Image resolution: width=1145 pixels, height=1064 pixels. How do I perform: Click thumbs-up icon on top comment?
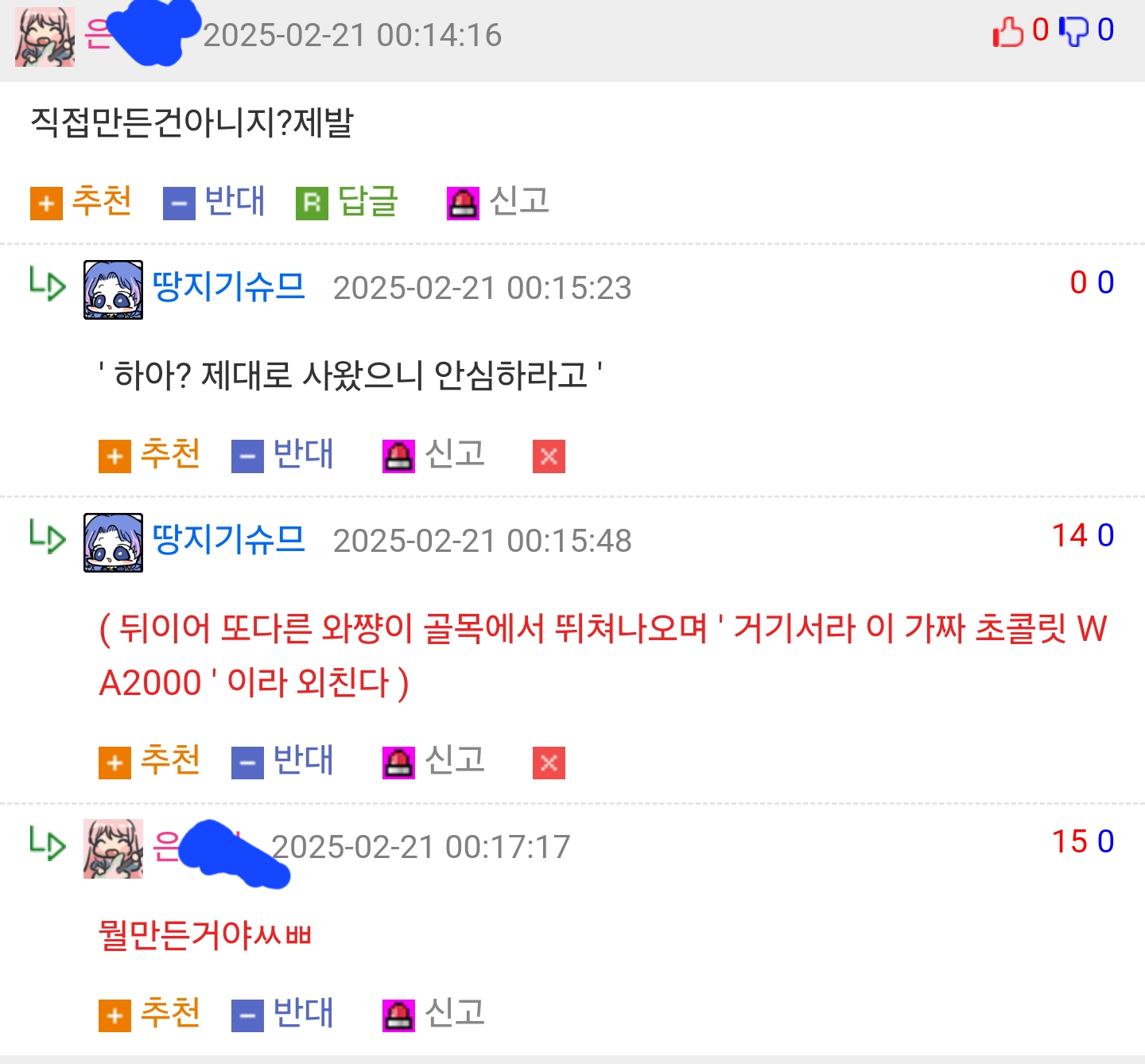[1008, 32]
